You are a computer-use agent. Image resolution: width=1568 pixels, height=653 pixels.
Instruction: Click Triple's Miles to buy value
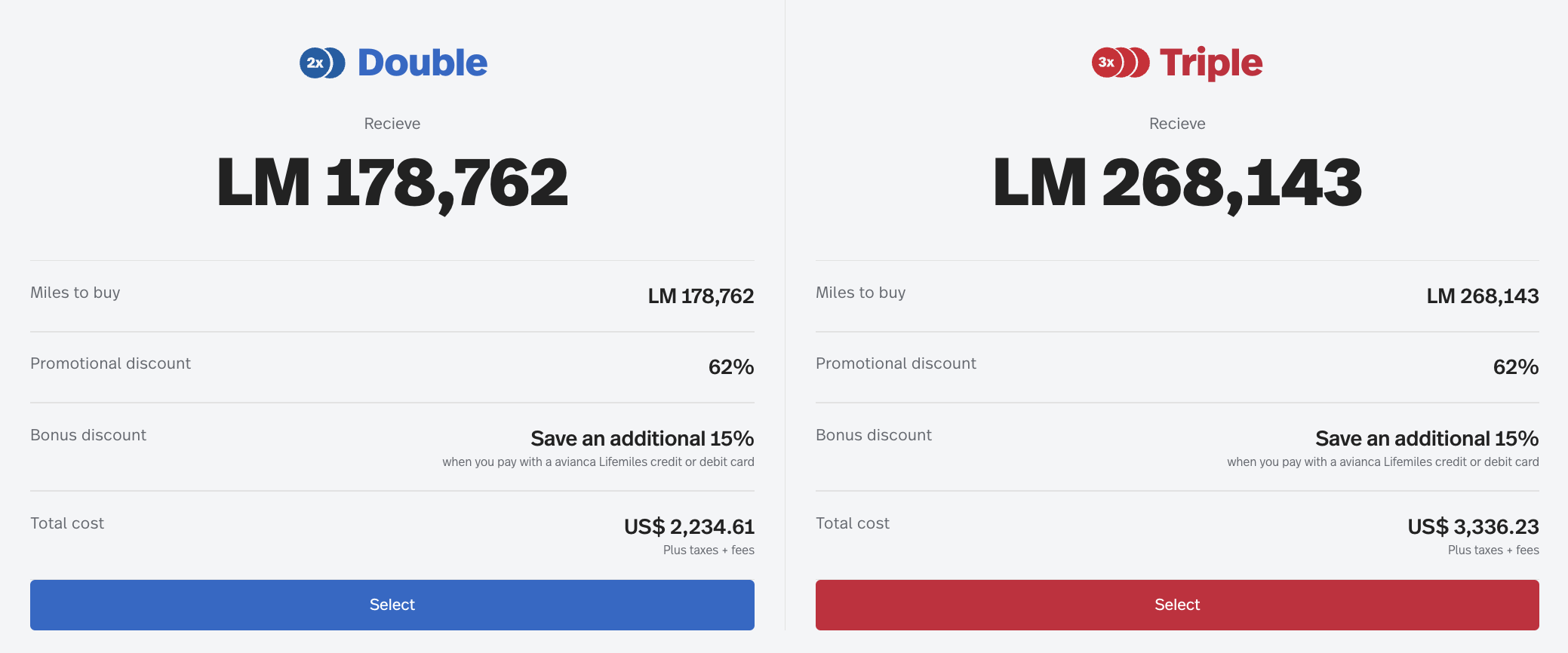click(x=1482, y=296)
